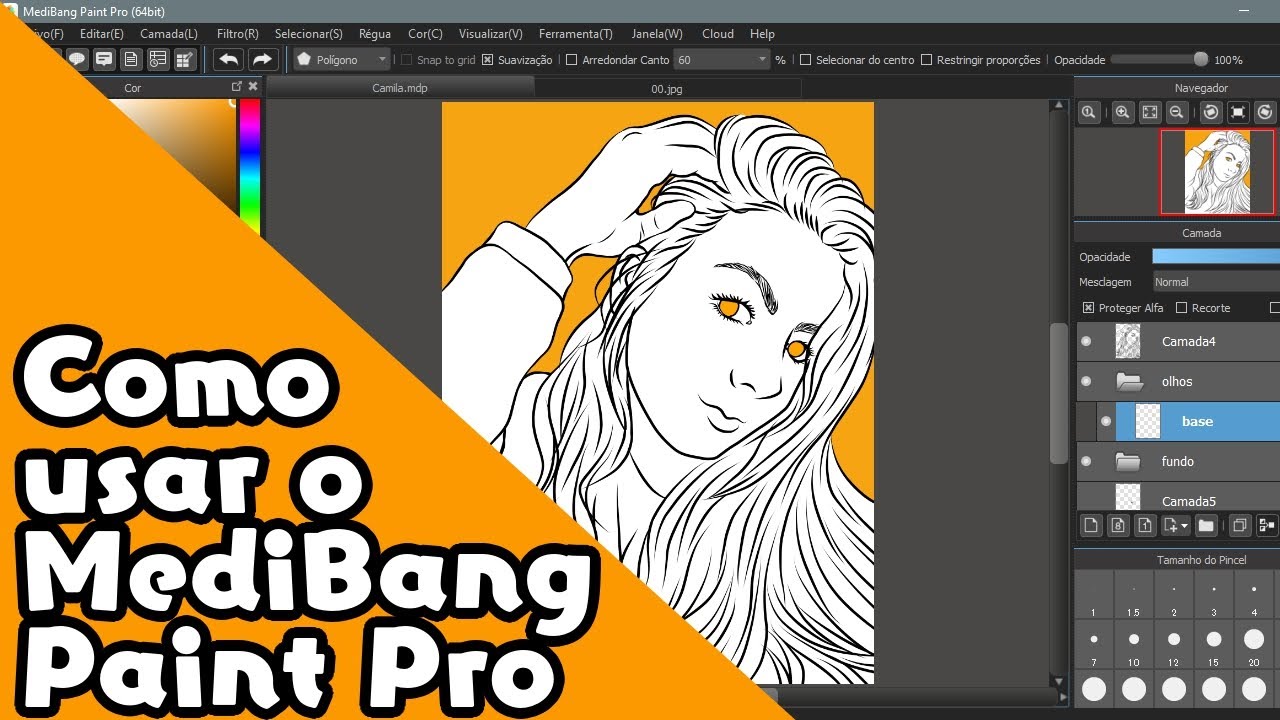Hide the olhos folder visibility
This screenshot has width=1280, height=720.
pyautogui.click(x=1086, y=381)
